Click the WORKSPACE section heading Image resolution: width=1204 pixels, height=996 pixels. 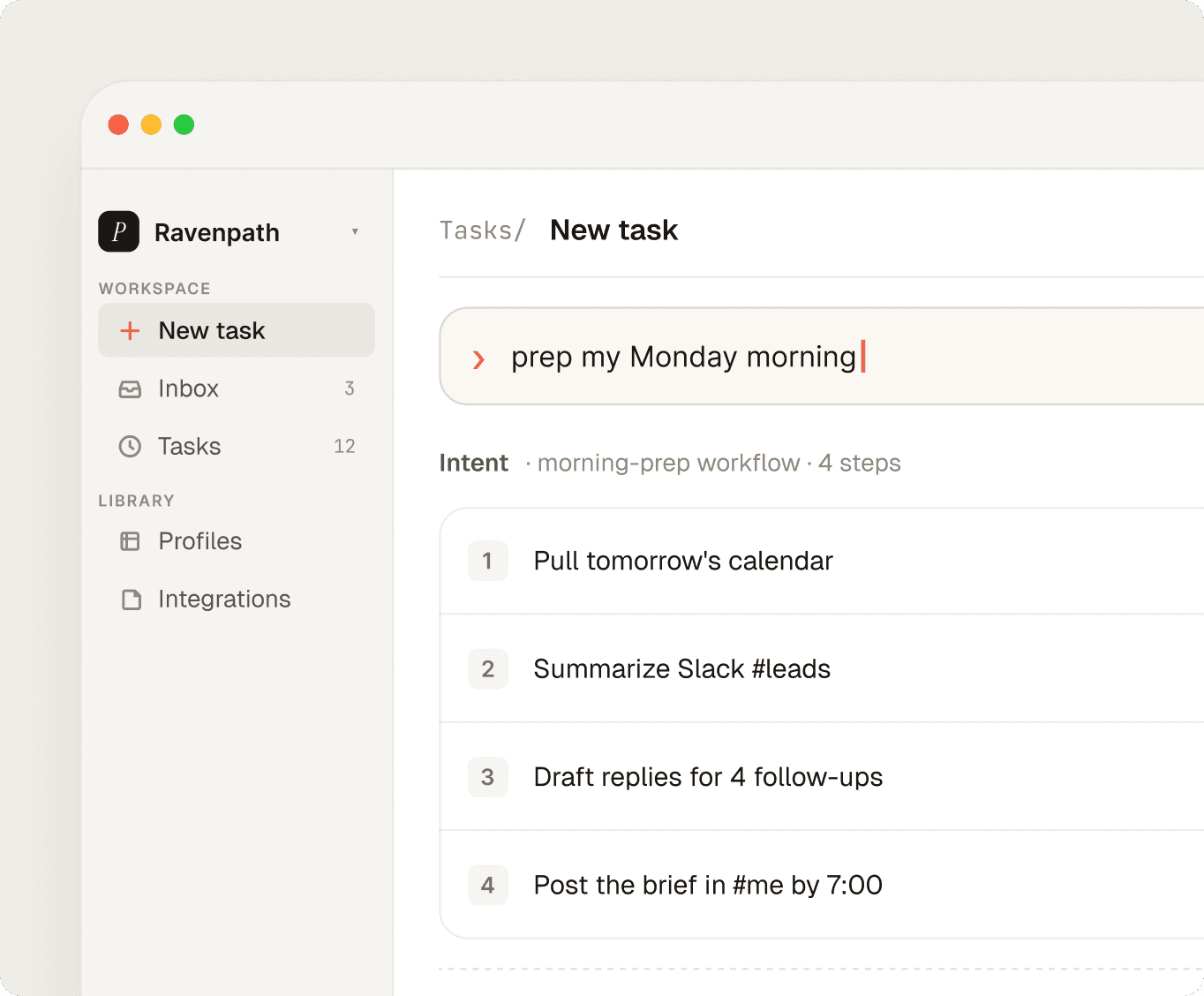(154, 289)
